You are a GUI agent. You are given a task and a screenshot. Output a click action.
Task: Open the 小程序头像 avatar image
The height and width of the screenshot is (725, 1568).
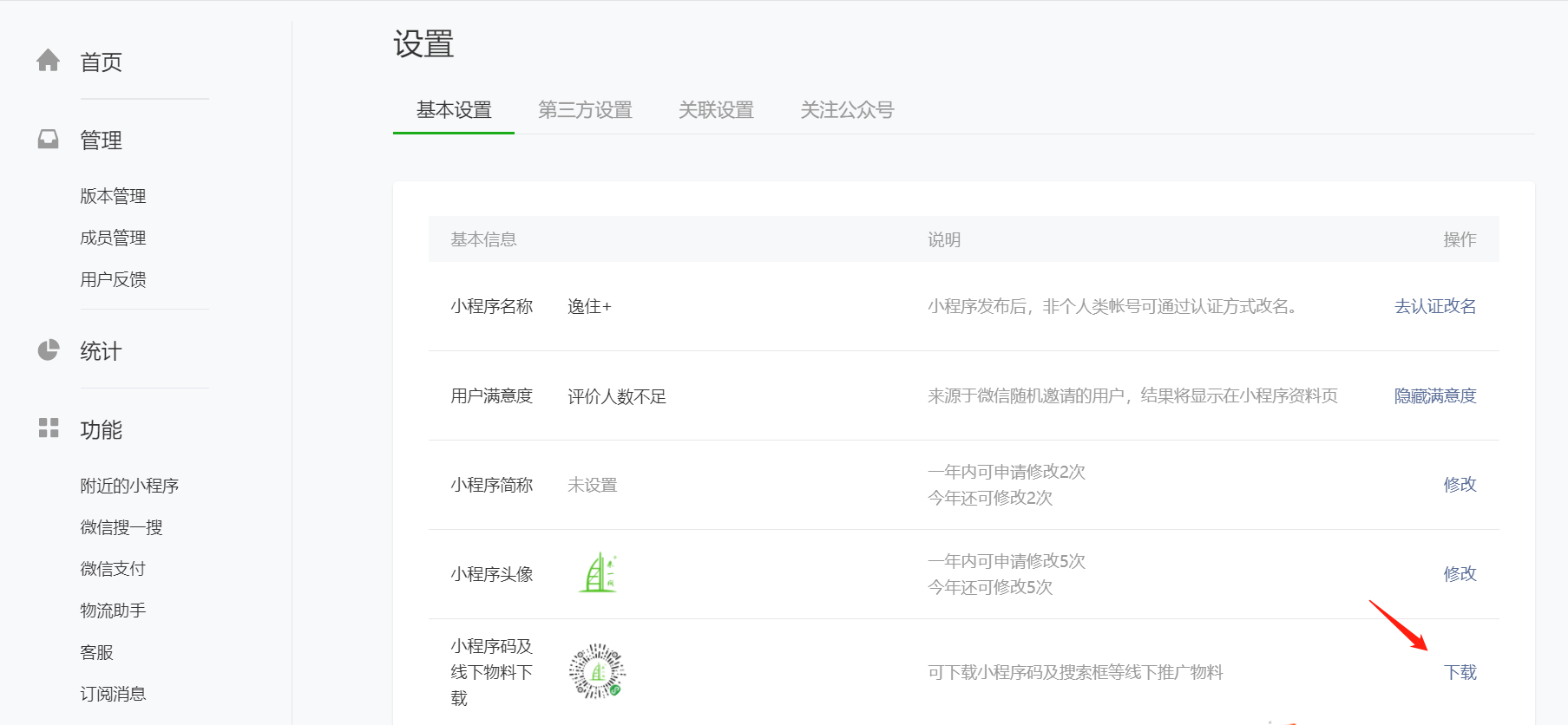(598, 573)
